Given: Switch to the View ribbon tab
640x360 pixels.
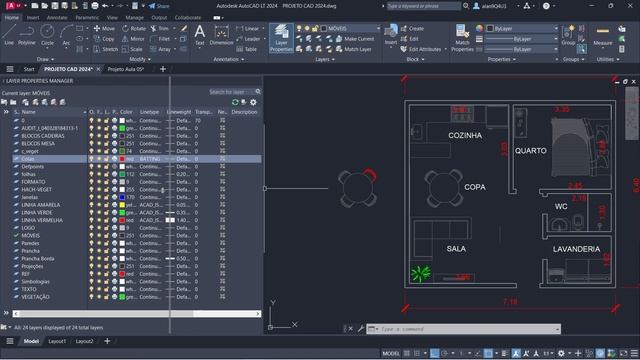Looking at the screenshot, I should [112, 18].
